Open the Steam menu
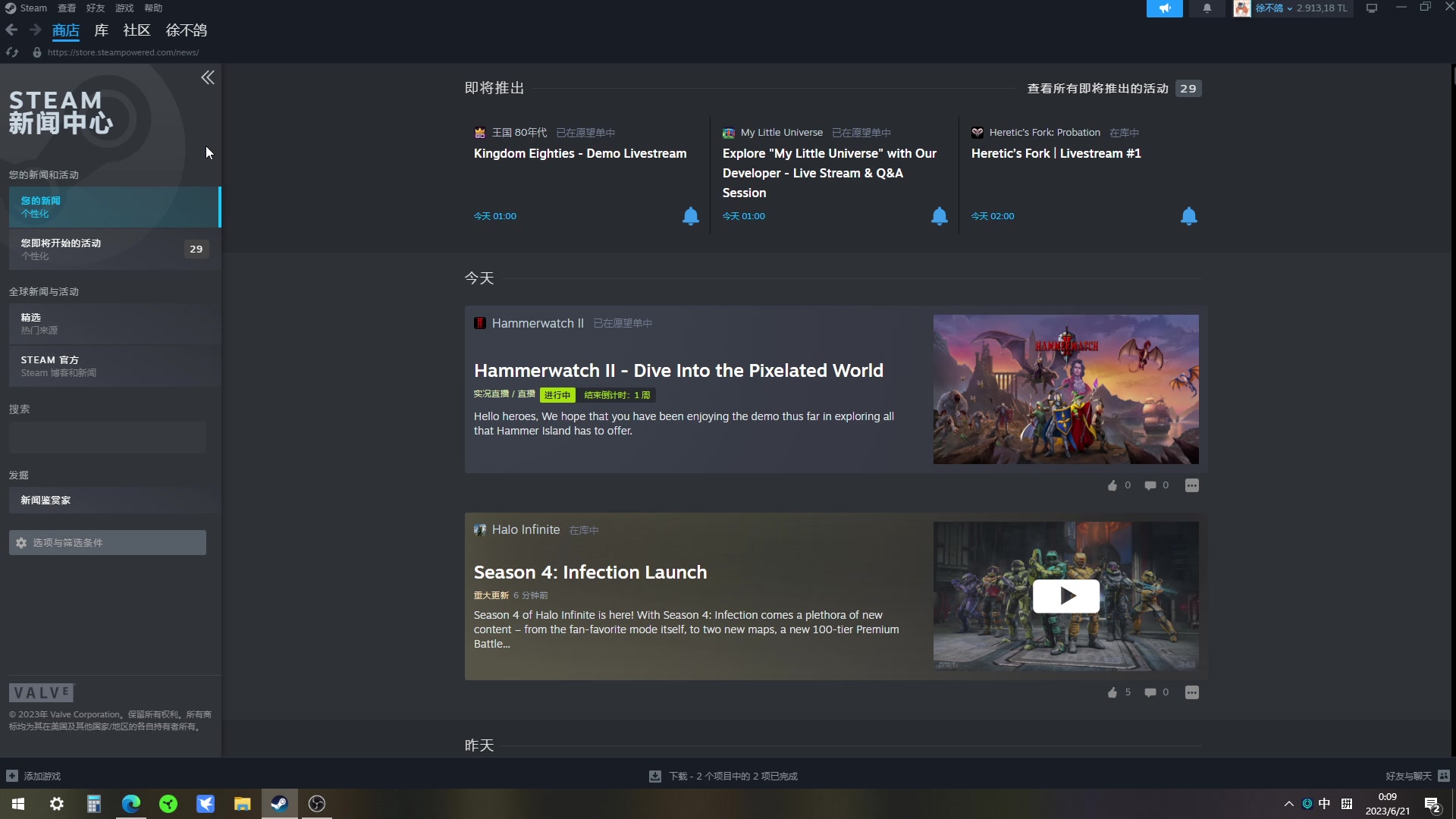 (x=33, y=8)
